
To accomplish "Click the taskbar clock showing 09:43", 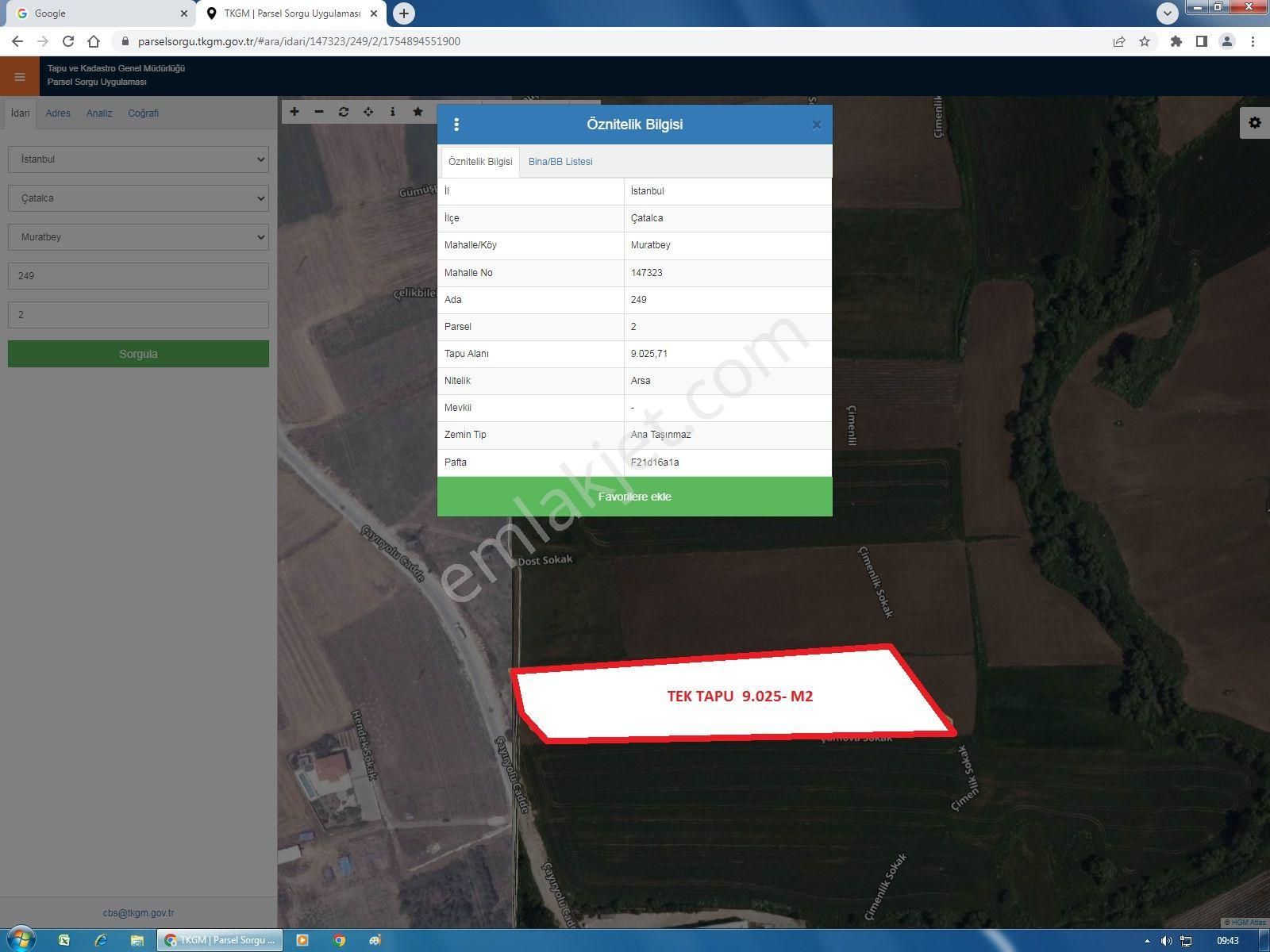I will [1228, 941].
